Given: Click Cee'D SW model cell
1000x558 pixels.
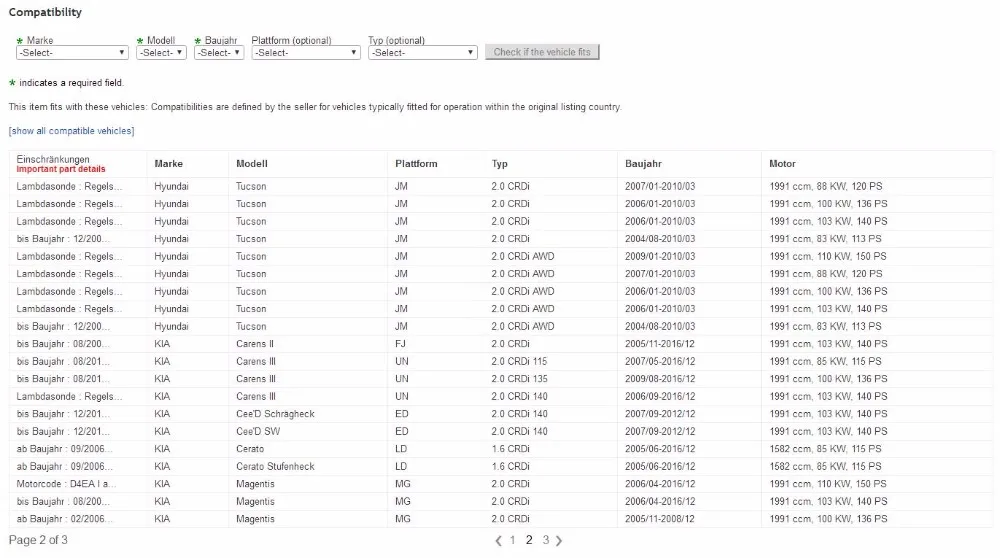Looking at the screenshot, I should click(x=258, y=431).
